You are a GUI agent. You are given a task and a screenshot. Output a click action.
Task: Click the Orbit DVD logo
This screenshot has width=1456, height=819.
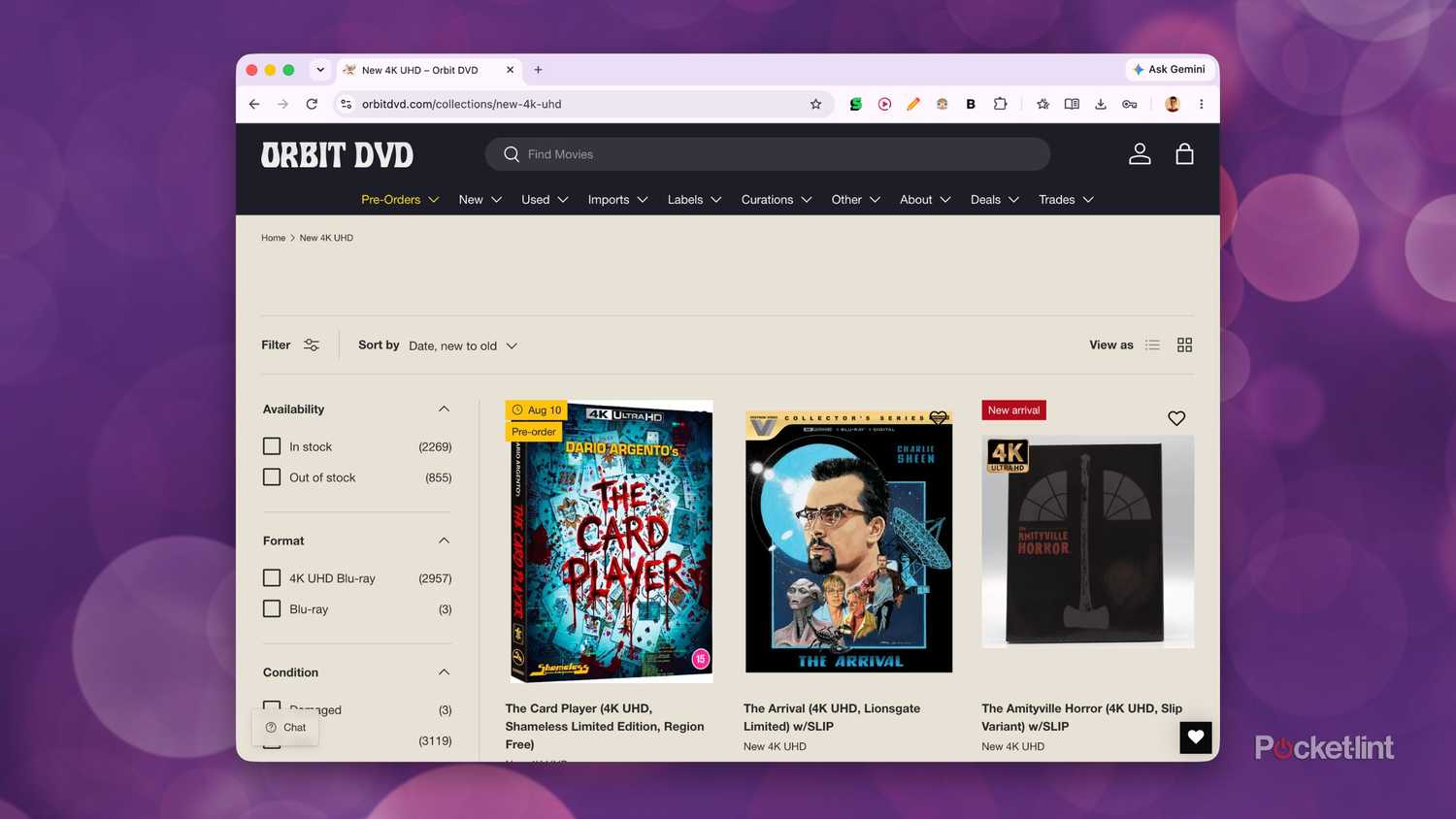(337, 155)
